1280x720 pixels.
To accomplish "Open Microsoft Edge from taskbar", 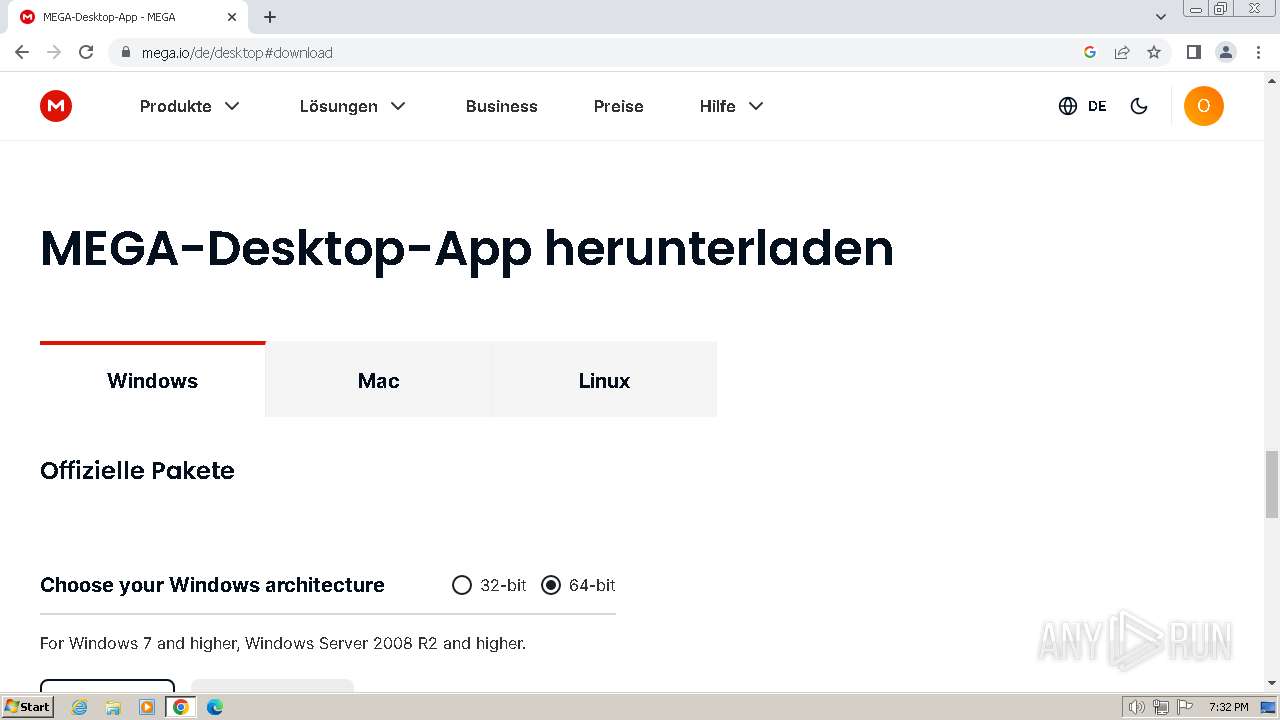I will tap(214, 707).
